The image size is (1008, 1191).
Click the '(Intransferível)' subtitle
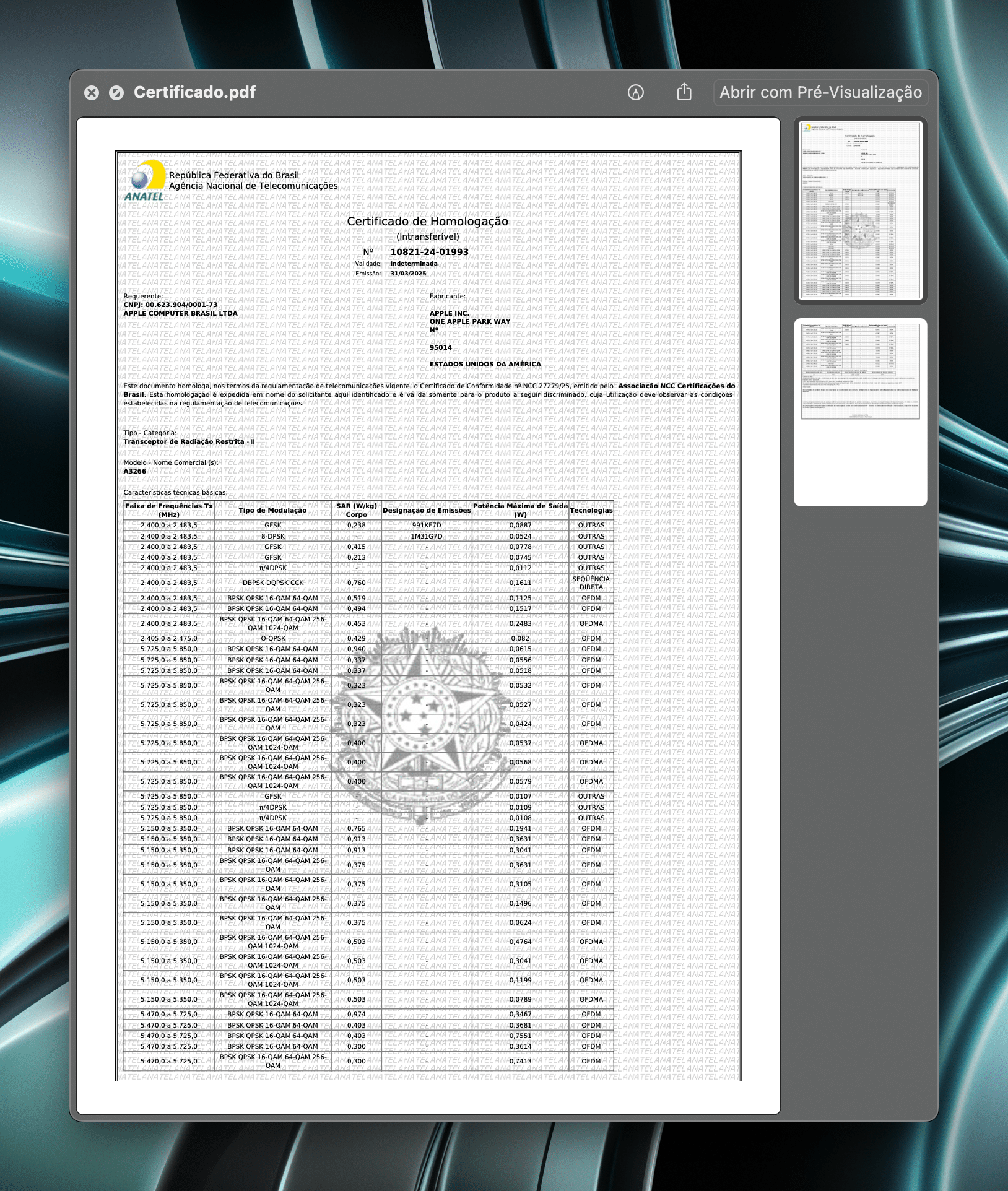428,236
